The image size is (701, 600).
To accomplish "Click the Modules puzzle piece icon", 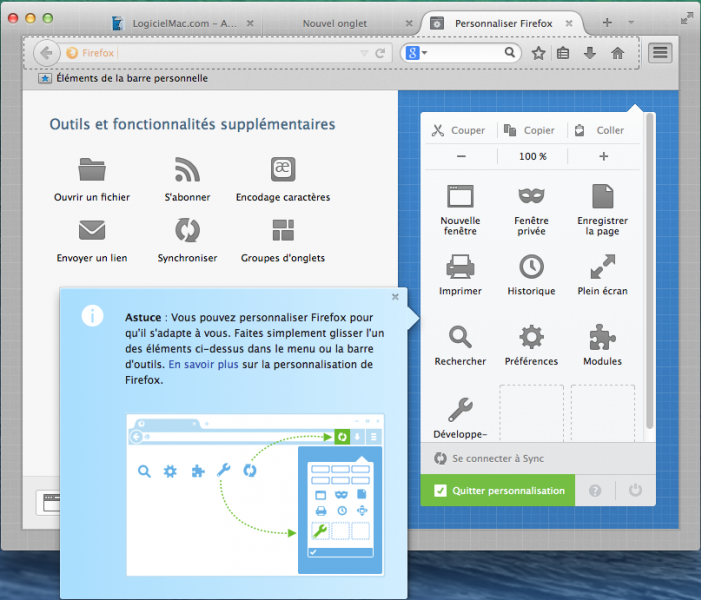I will [603, 337].
